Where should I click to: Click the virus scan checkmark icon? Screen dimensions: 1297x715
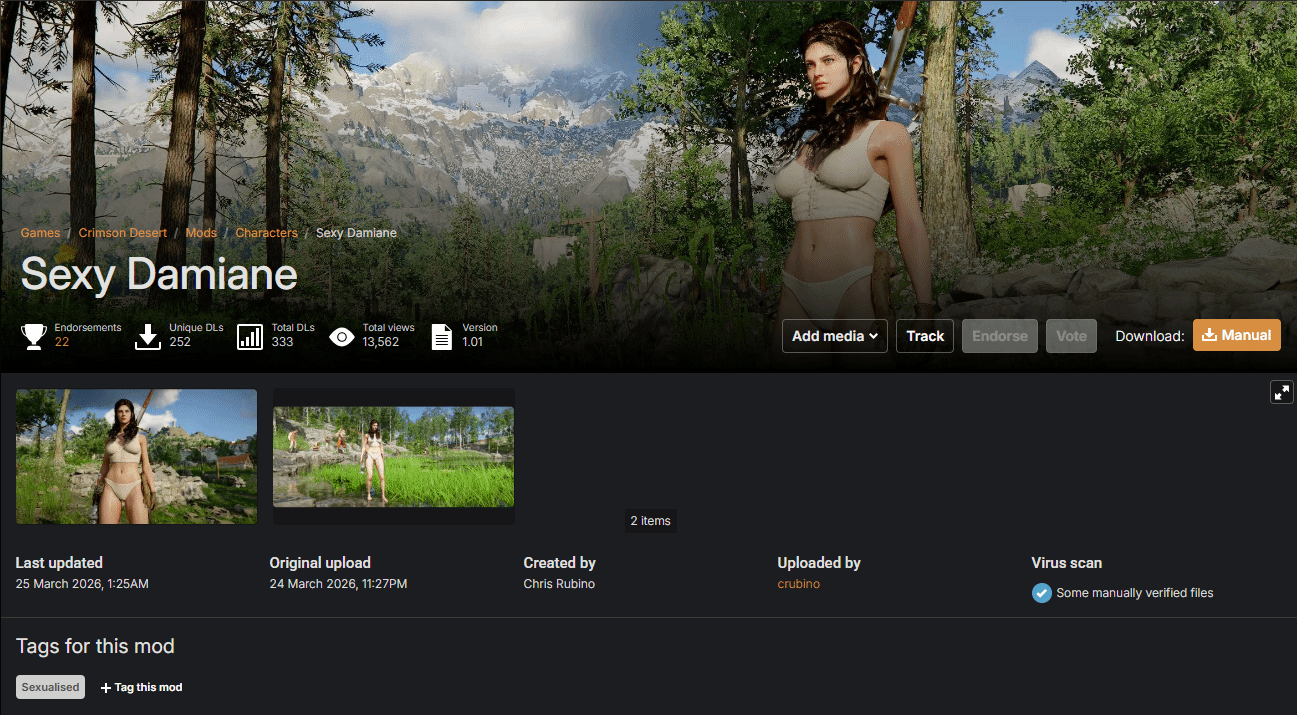(1042, 593)
